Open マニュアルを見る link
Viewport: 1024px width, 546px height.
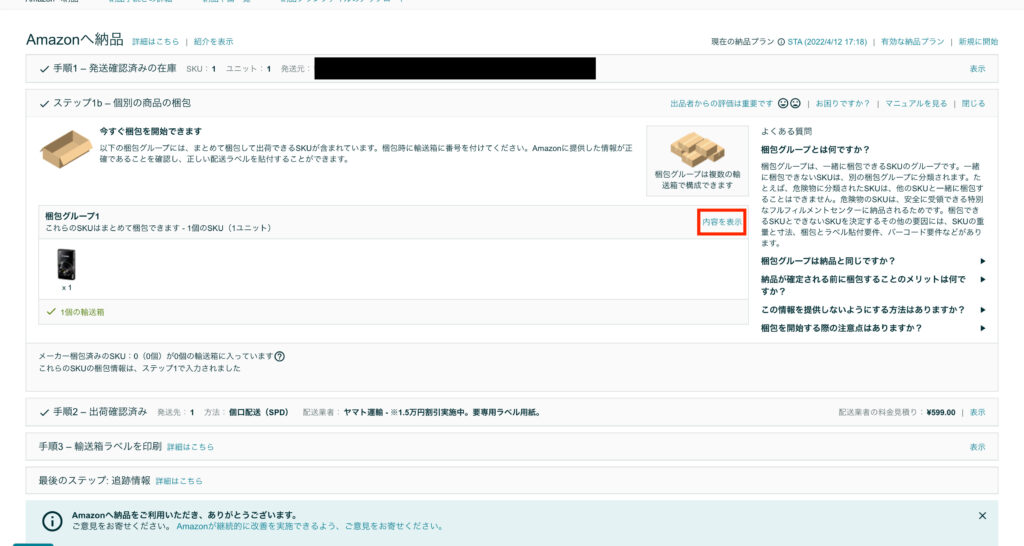(x=916, y=103)
